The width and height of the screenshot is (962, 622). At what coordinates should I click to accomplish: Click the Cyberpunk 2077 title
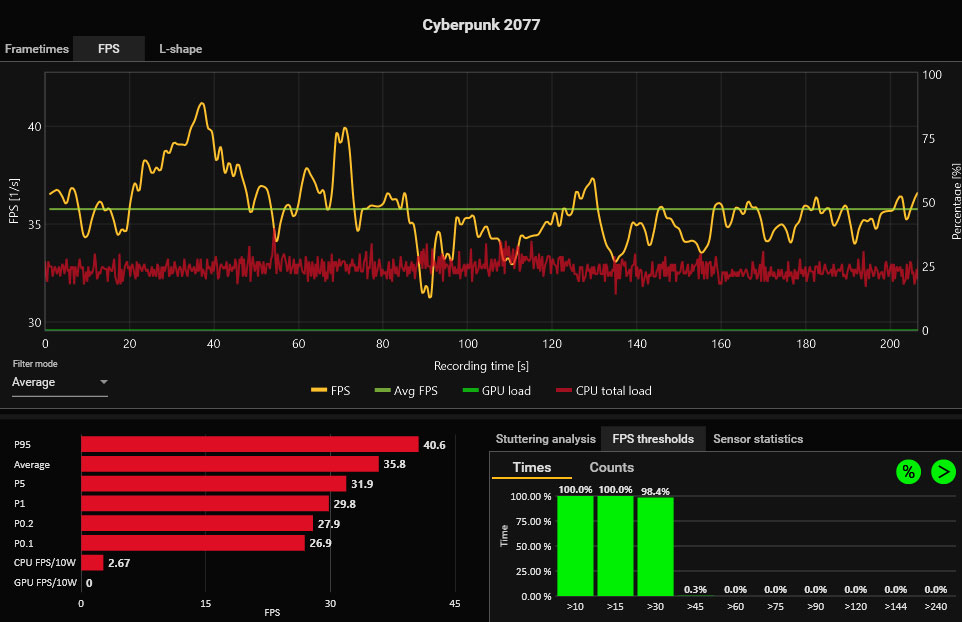tap(481, 25)
